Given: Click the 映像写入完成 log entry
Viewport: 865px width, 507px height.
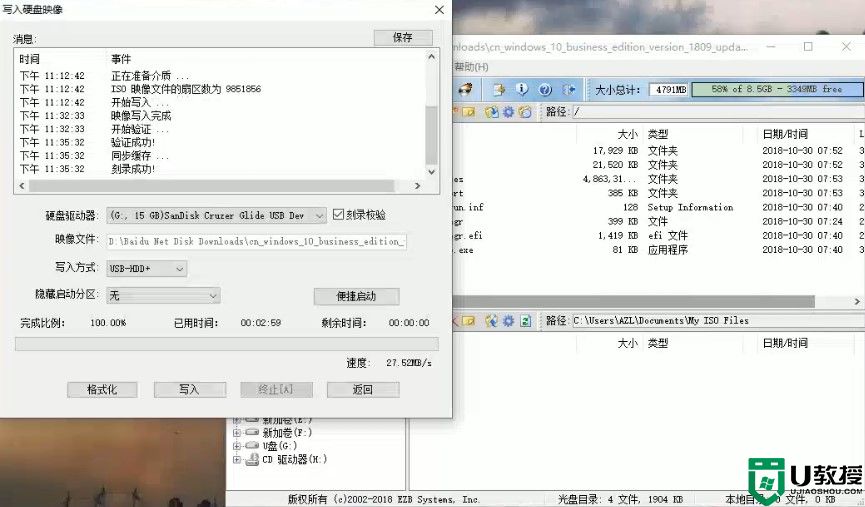Looking at the screenshot, I should [x=141, y=116].
